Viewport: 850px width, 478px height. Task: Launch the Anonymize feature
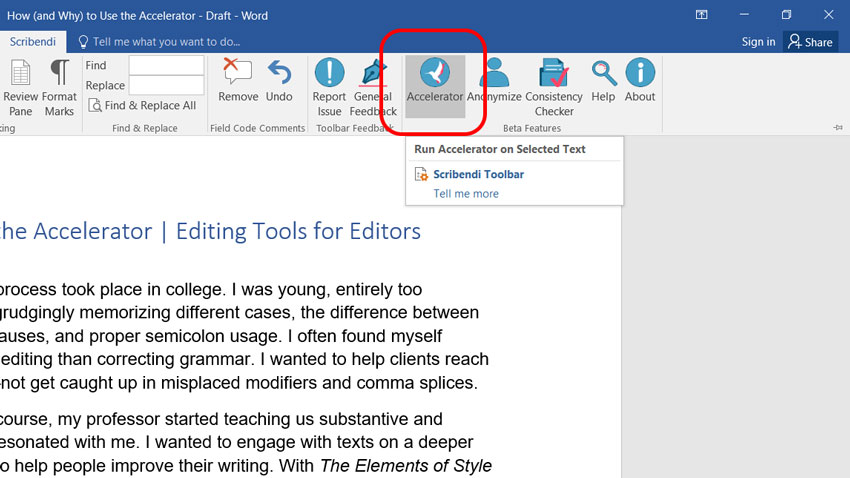tap(494, 80)
